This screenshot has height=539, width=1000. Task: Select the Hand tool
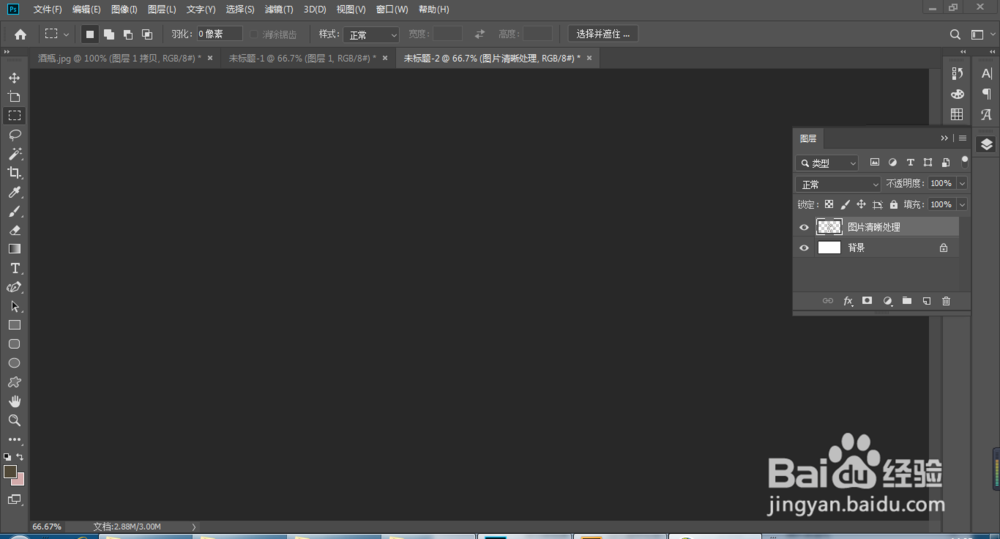point(14,401)
